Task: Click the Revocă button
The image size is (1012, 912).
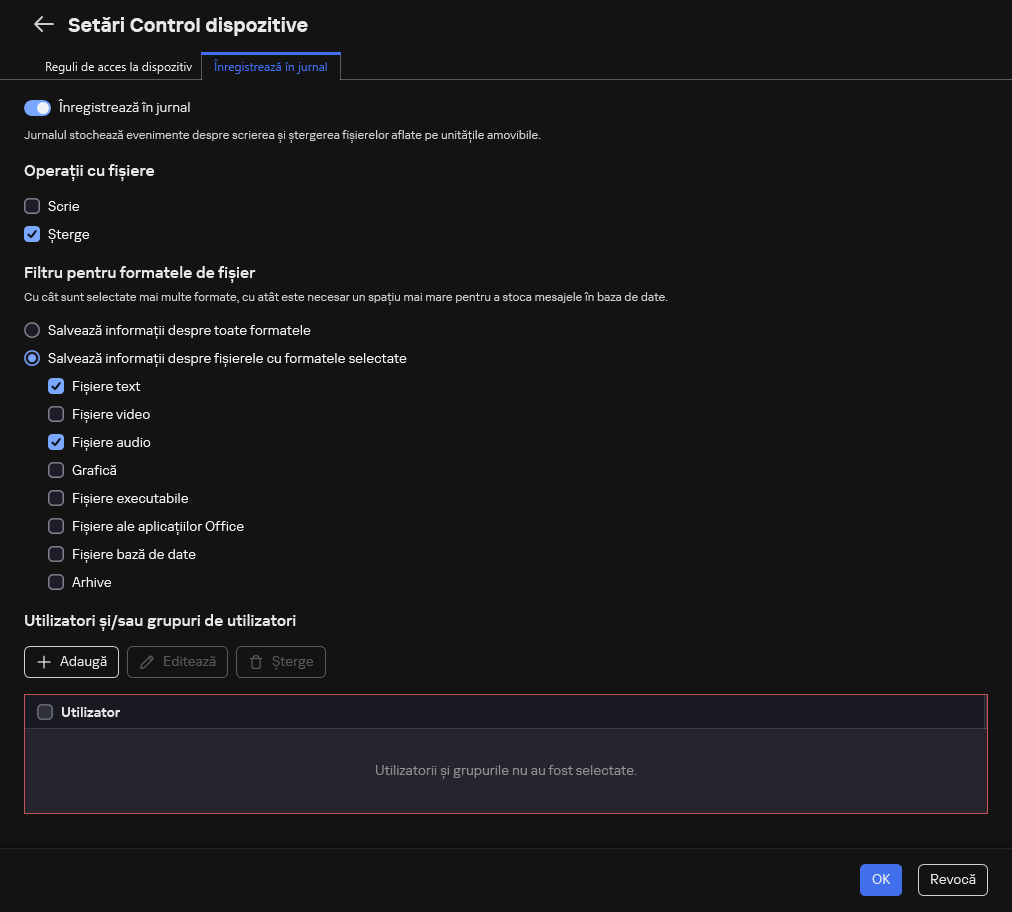Action: pyautogui.click(x=952, y=880)
